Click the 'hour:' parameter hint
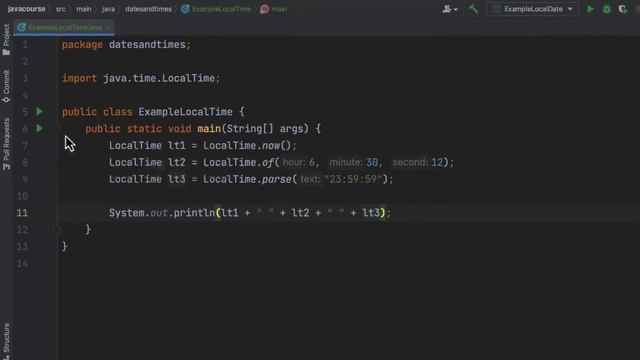 point(294,162)
